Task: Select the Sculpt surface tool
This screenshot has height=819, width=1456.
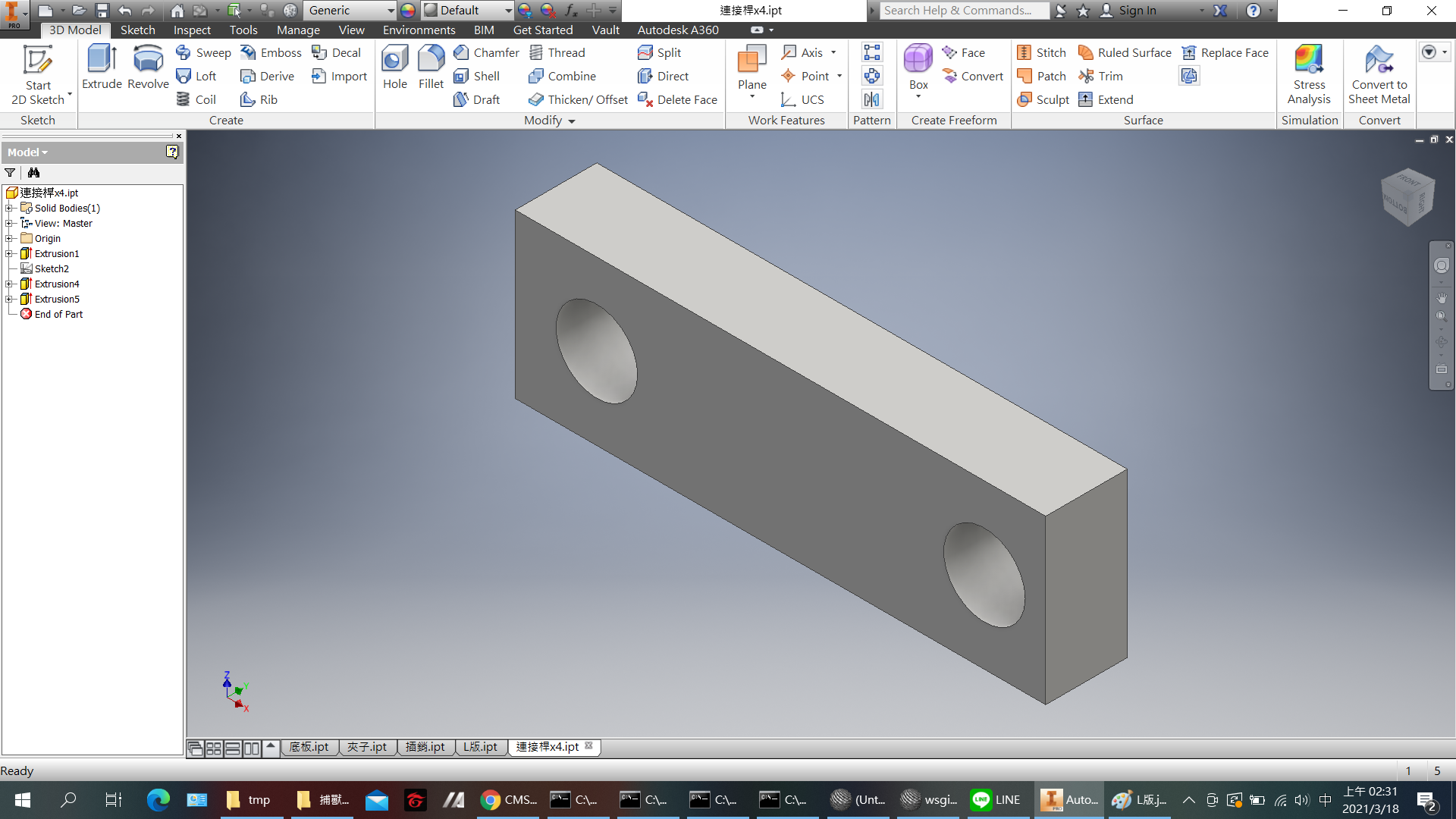Action: (1043, 99)
